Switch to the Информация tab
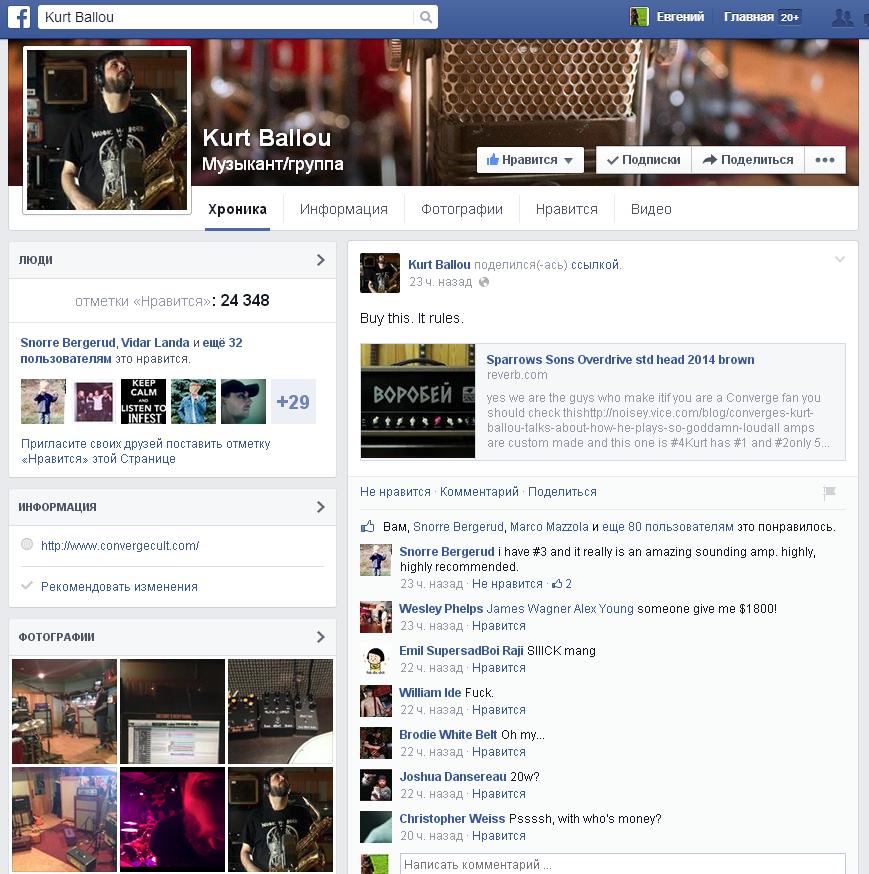Viewport: 869px width, 874px height. (343, 209)
